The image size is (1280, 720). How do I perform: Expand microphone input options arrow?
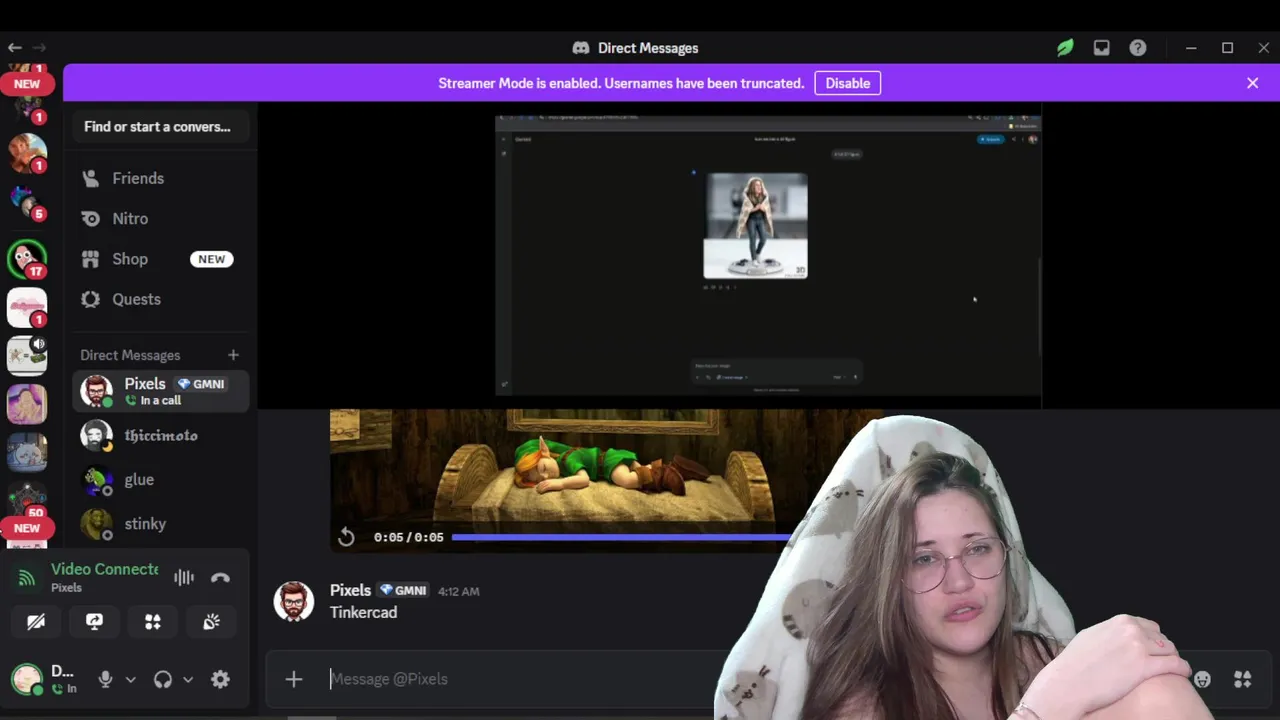(x=130, y=680)
